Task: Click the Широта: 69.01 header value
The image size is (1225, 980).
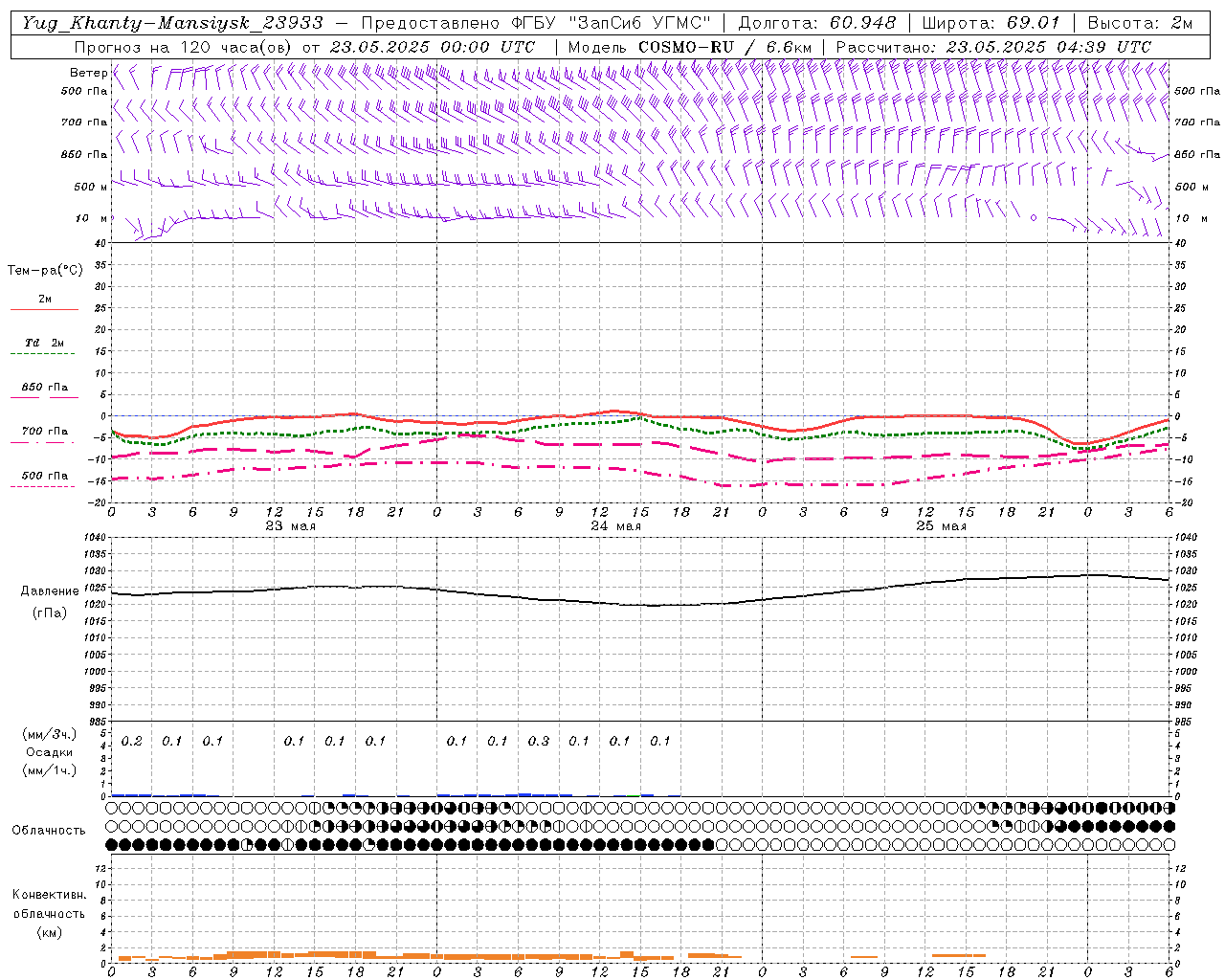Action: [x=991, y=23]
